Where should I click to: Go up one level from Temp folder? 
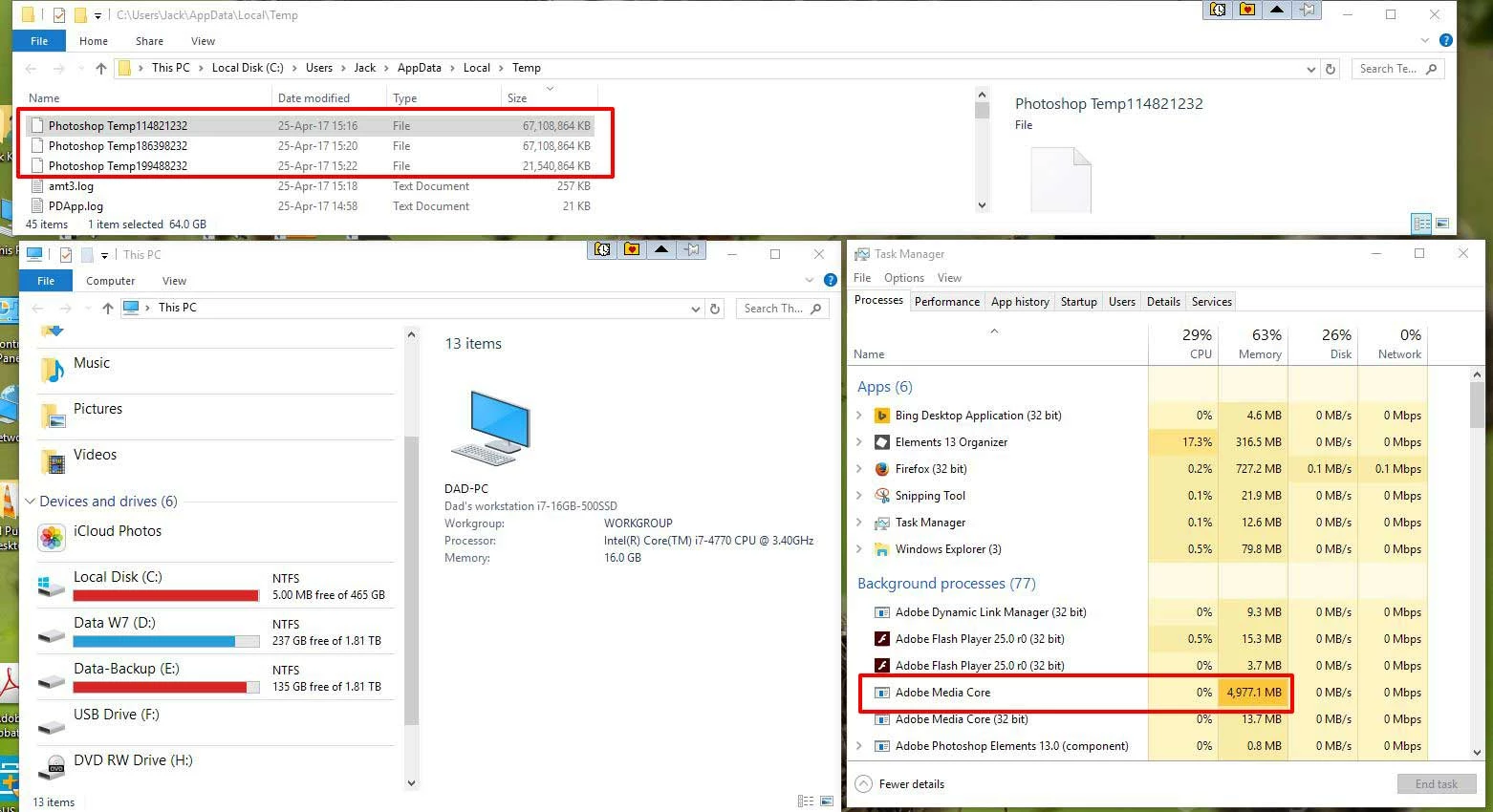click(100, 68)
